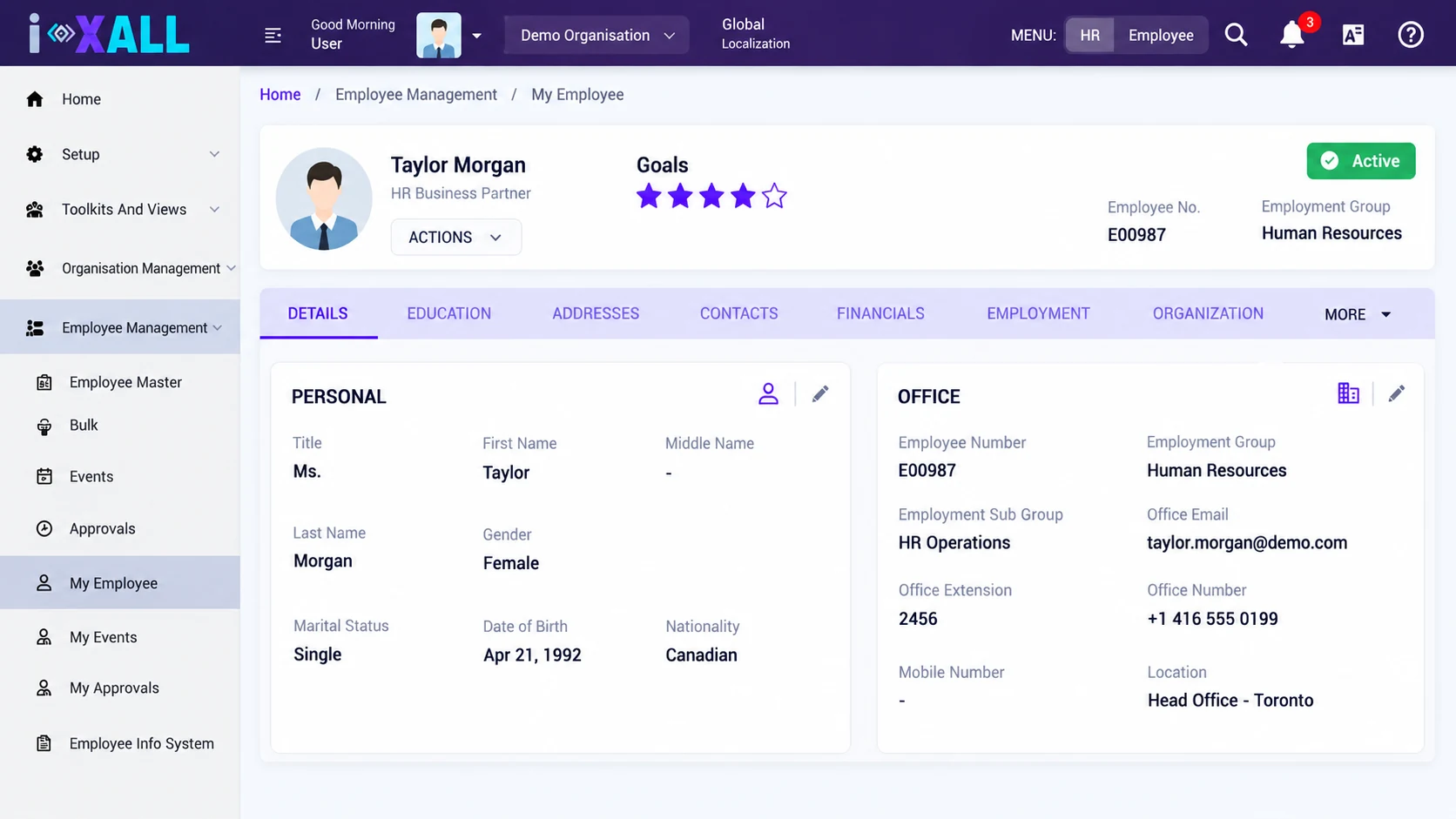Click the Home house icon in sidebar
Image resolution: width=1456 pixels, height=819 pixels.
tap(35, 99)
